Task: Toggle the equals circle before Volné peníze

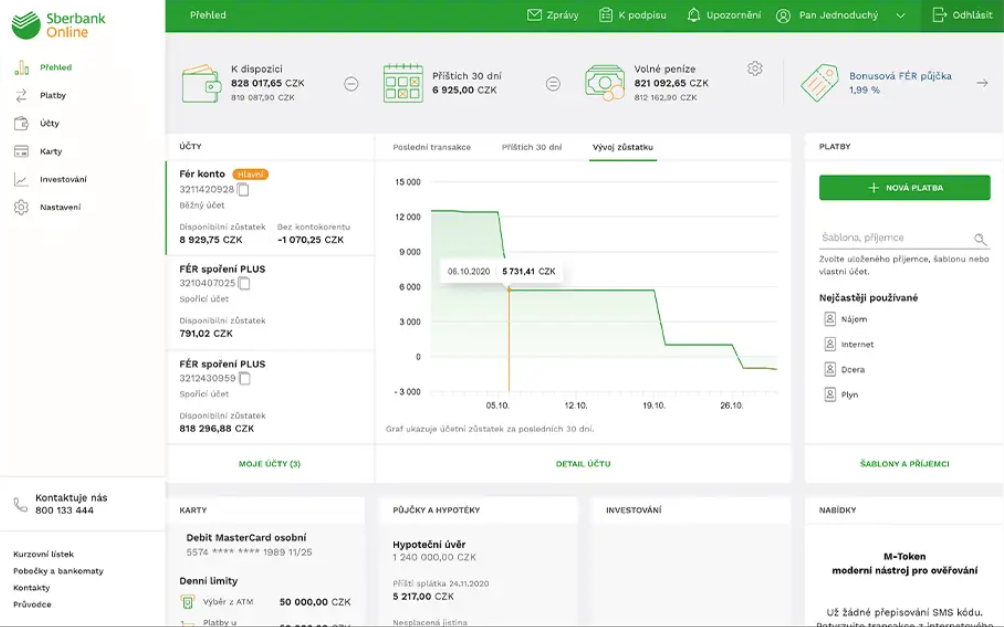Action: (553, 84)
